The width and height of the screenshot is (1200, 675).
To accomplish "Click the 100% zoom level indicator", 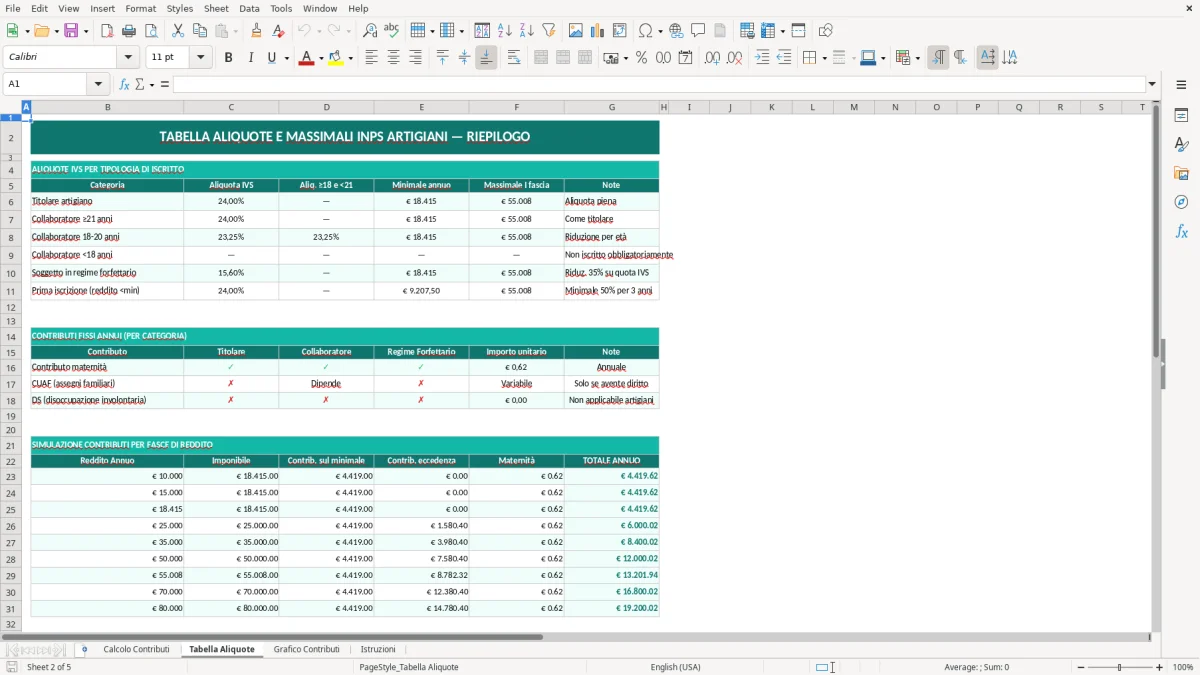I will pos(1183,667).
